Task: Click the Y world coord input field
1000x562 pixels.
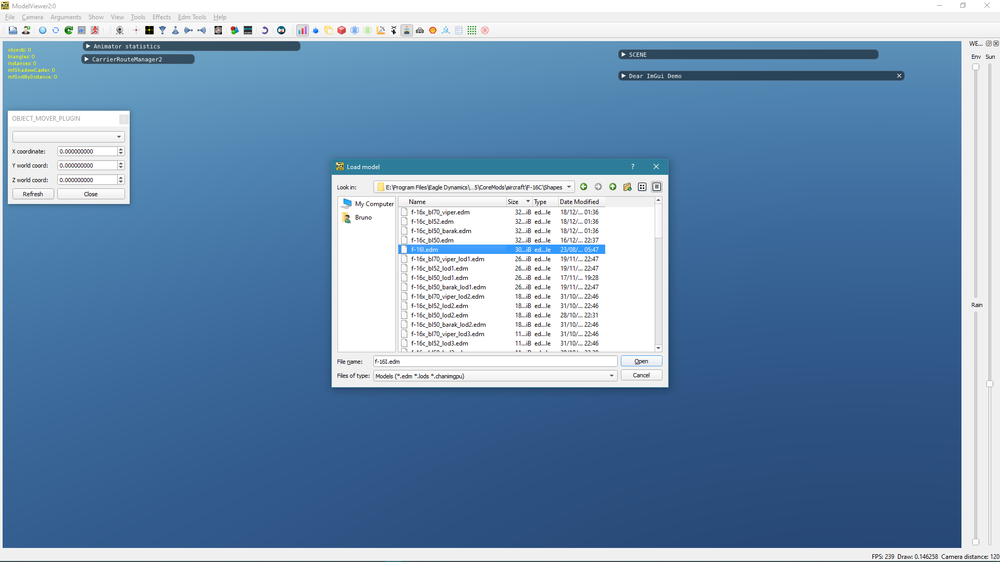Action: pos(87,165)
